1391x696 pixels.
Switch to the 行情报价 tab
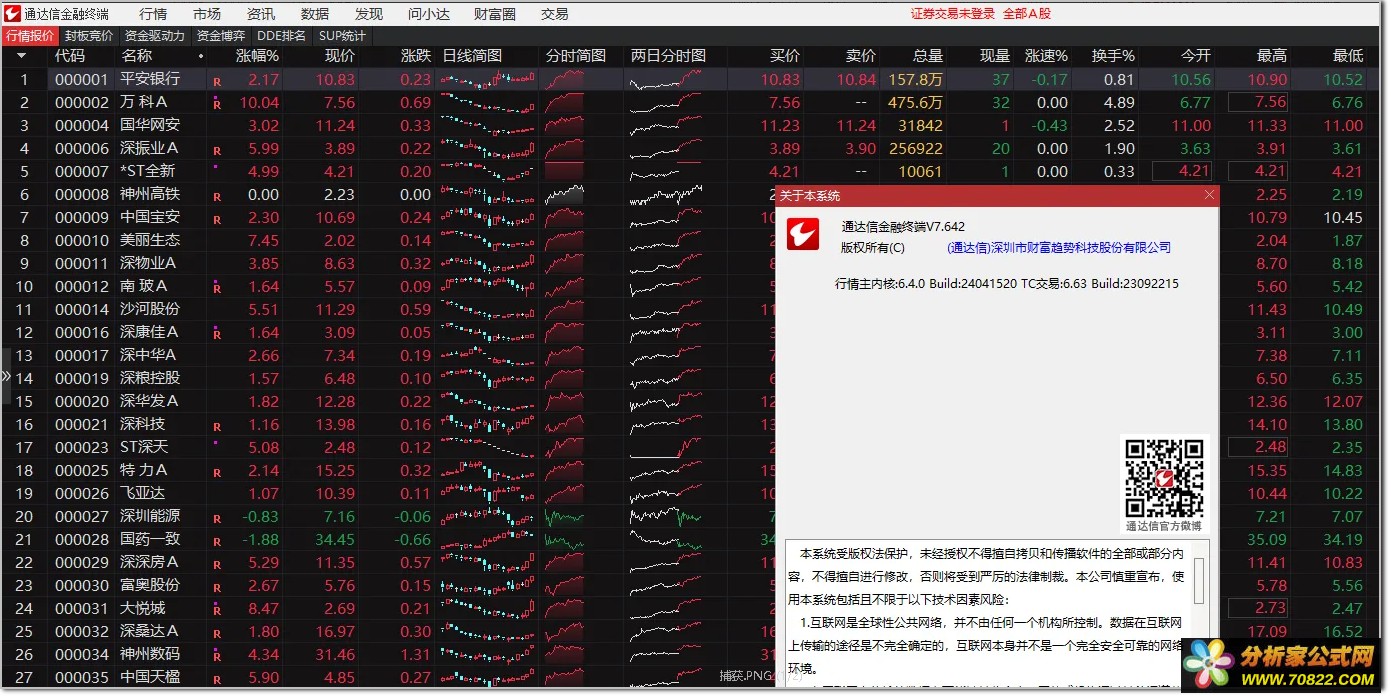pos(30,36)
